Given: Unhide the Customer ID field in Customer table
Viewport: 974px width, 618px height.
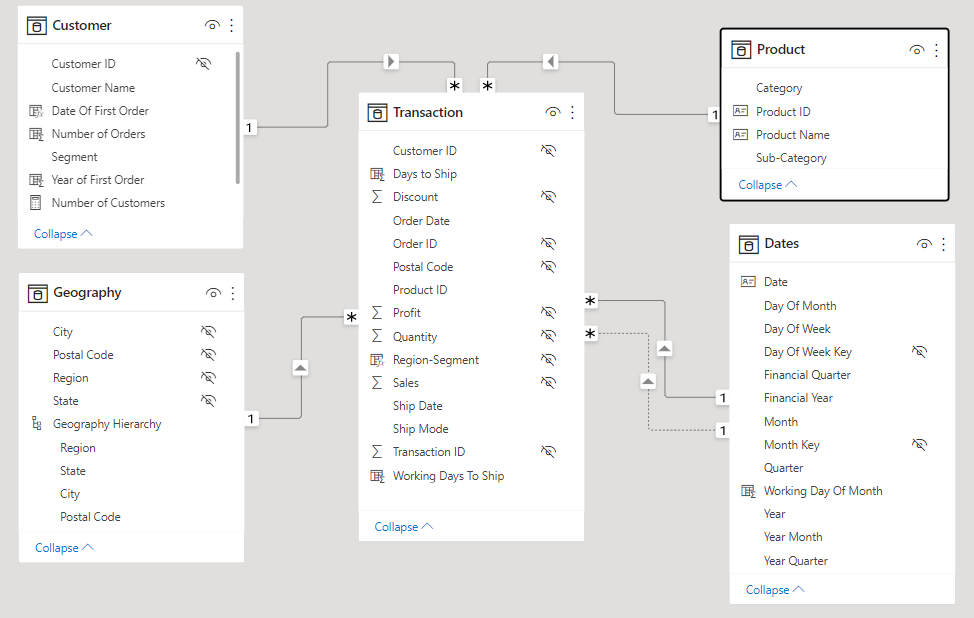Looking at the screenshot, I should click(x=203, y=64).
